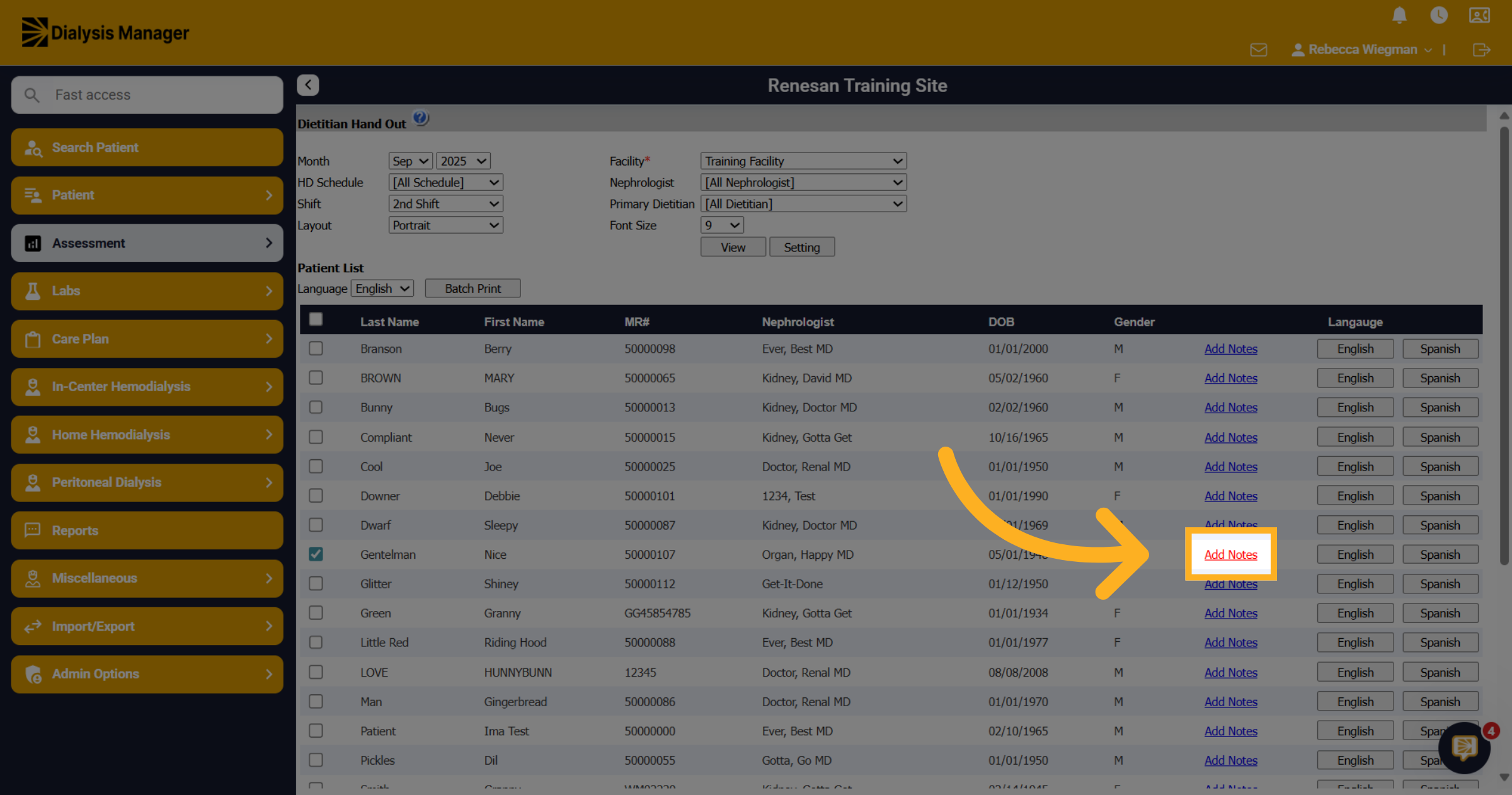Open the Reports sidebar item
The width and height of the screenshot is (1512, 795).
[x=147, y=530]
